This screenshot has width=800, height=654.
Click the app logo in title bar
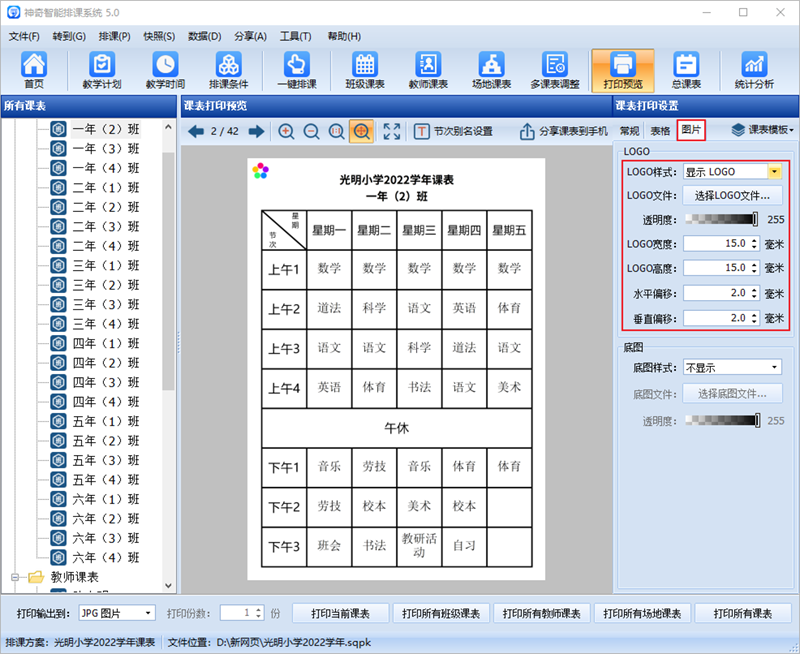13,12
